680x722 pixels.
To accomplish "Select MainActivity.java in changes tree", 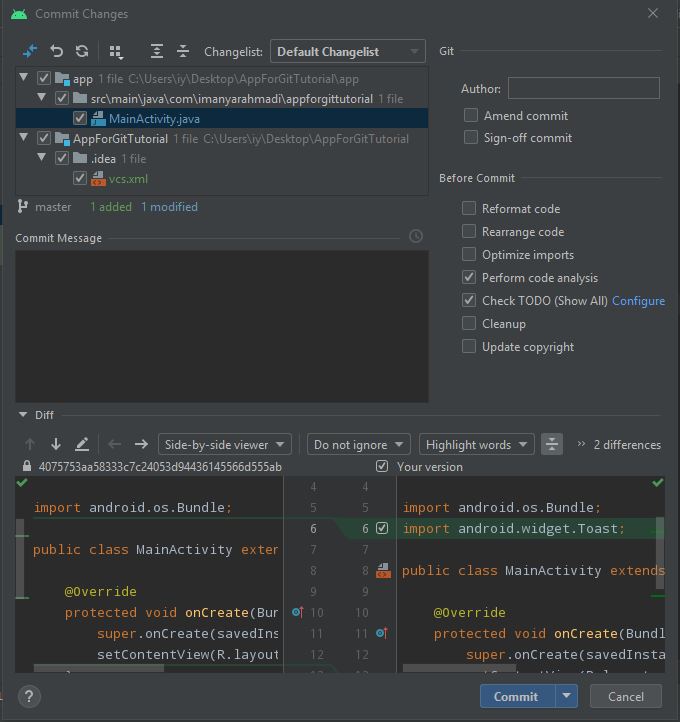I will (x=222, y=118).
